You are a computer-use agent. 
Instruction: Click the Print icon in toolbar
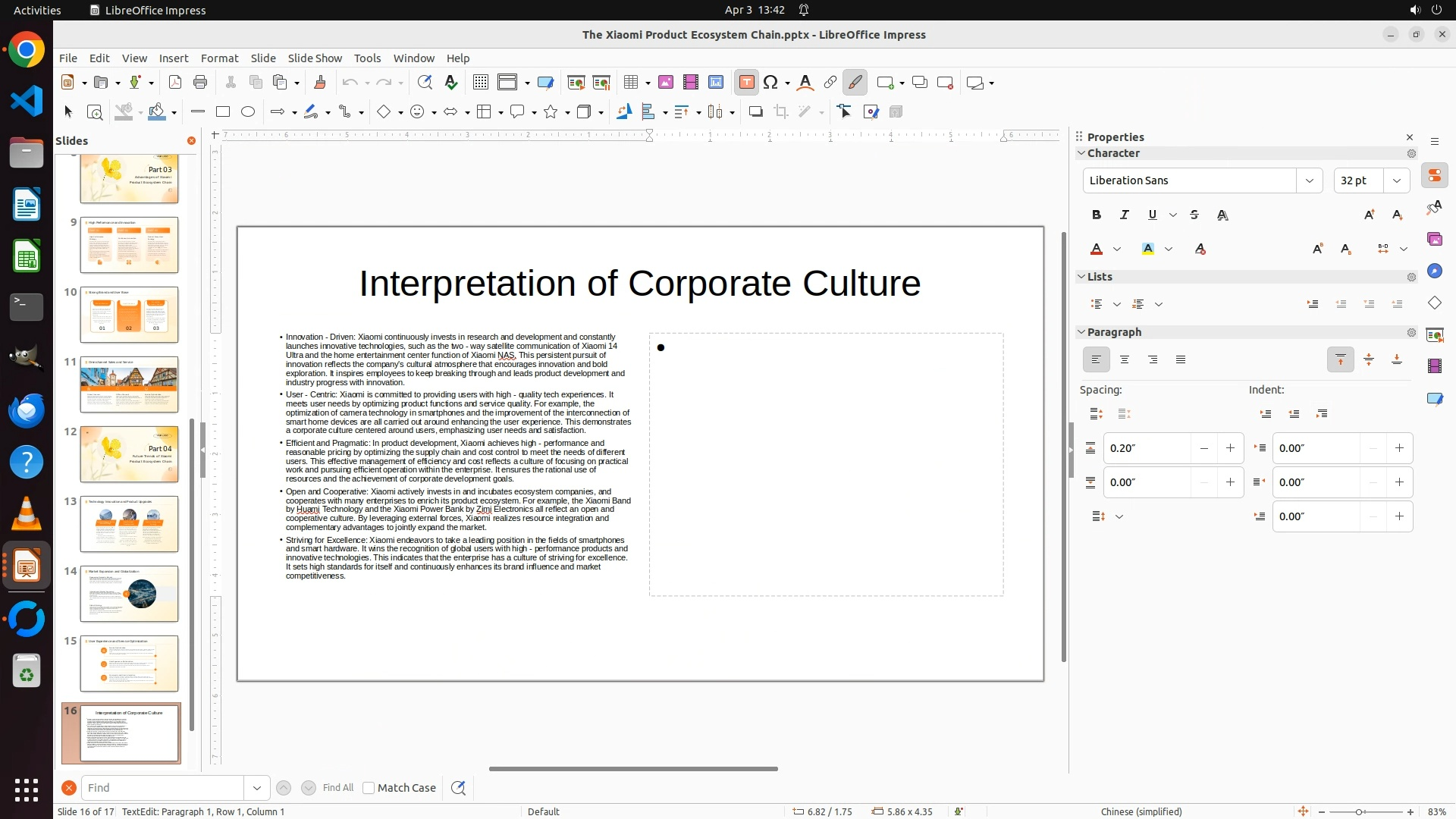click(200, 83)
